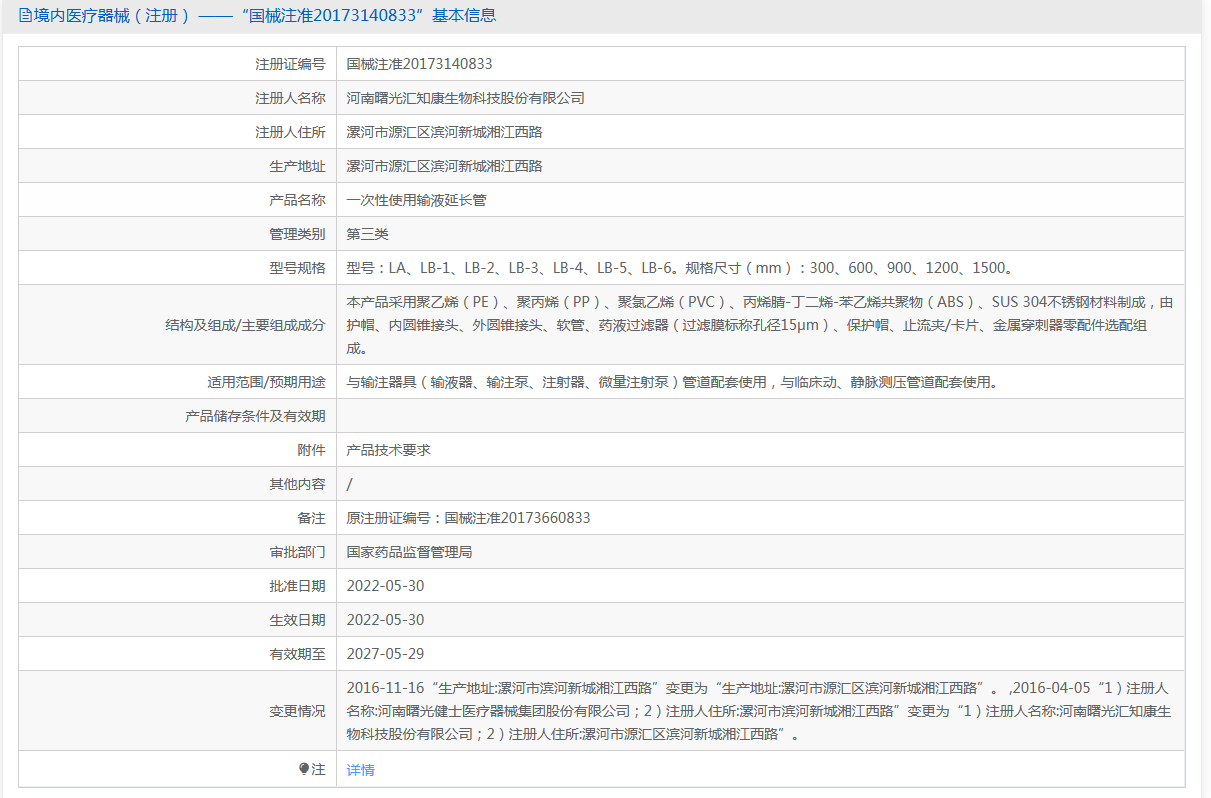
Task: Click the 其他内容 label cell
Action: pyautogui.click(x=177, y=484)
